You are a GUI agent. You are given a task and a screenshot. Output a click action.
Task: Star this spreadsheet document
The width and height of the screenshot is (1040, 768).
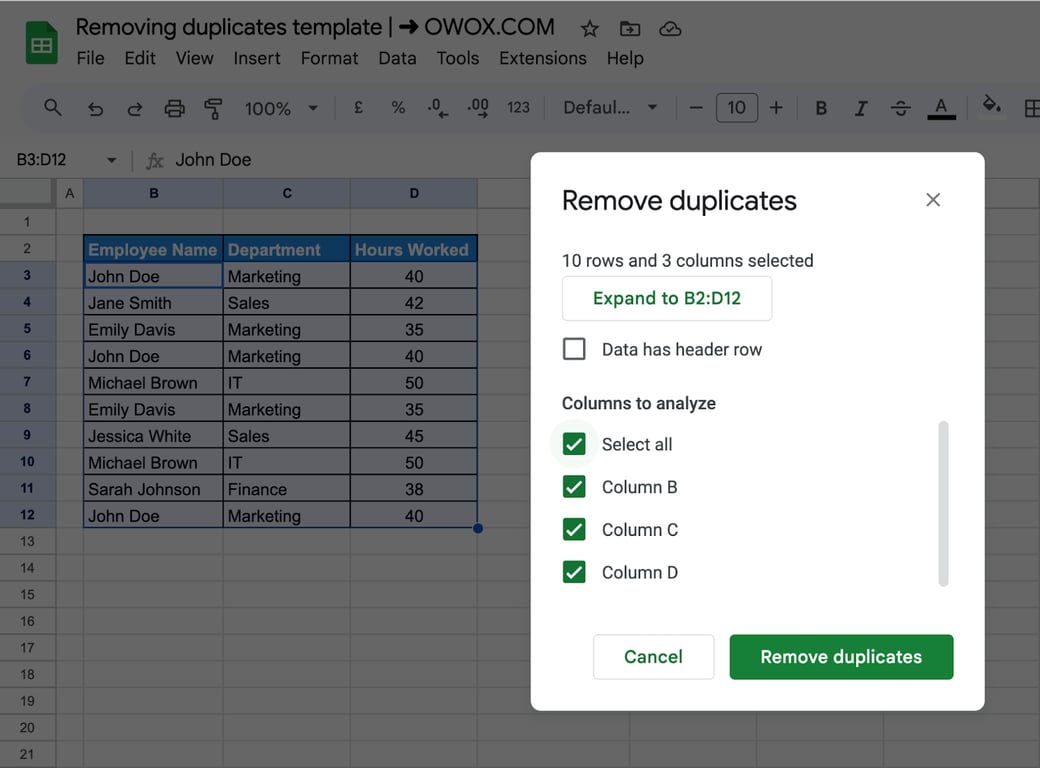[589, 29]
